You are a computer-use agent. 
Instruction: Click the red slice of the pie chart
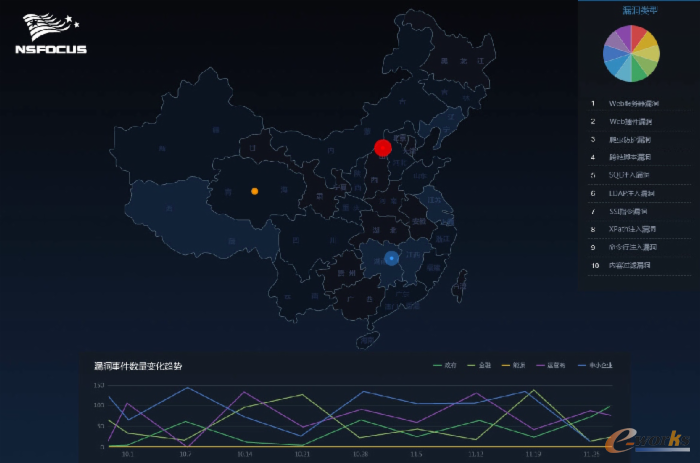coord(639,35)
